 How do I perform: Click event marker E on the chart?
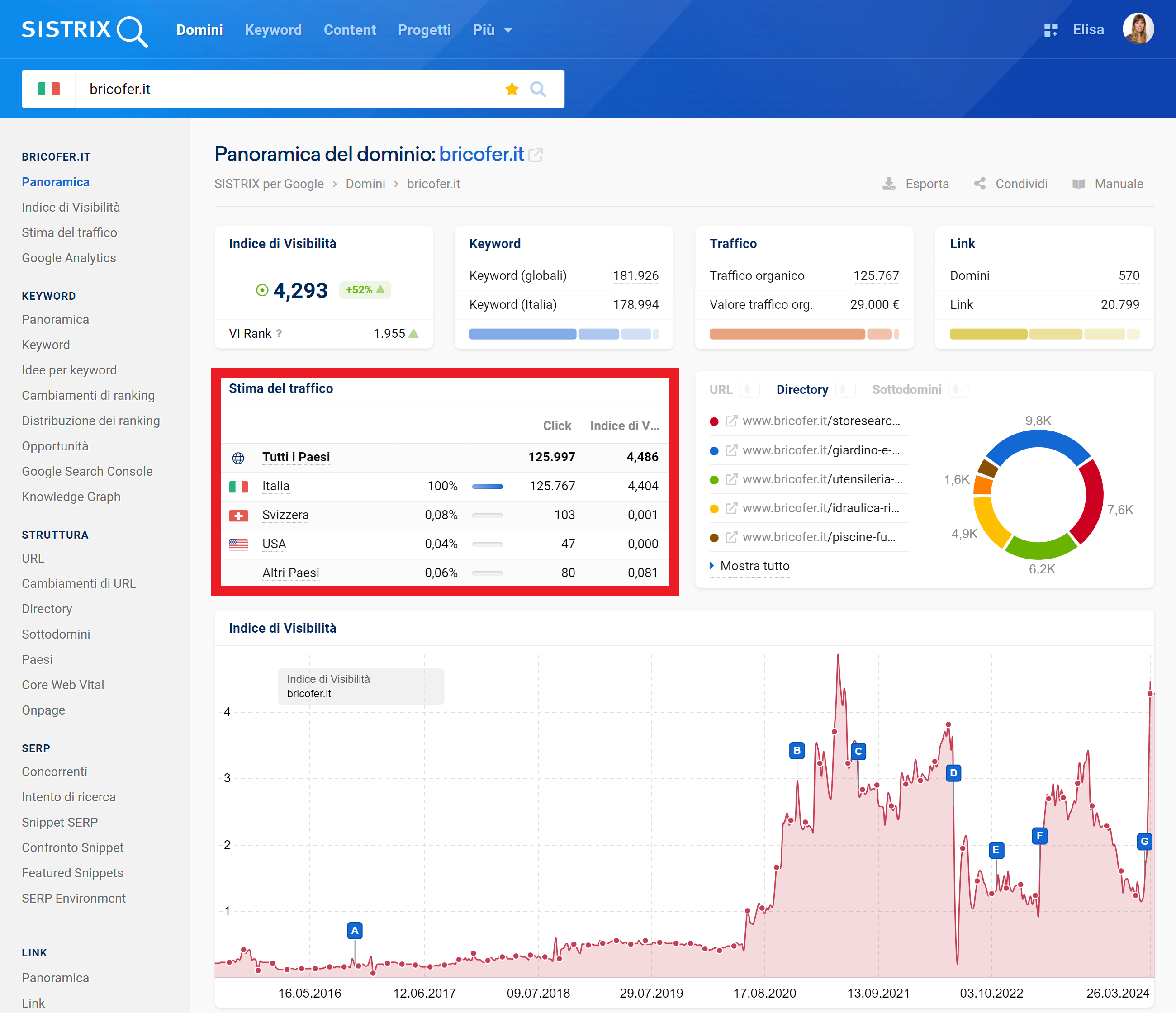tap(996, 850)
